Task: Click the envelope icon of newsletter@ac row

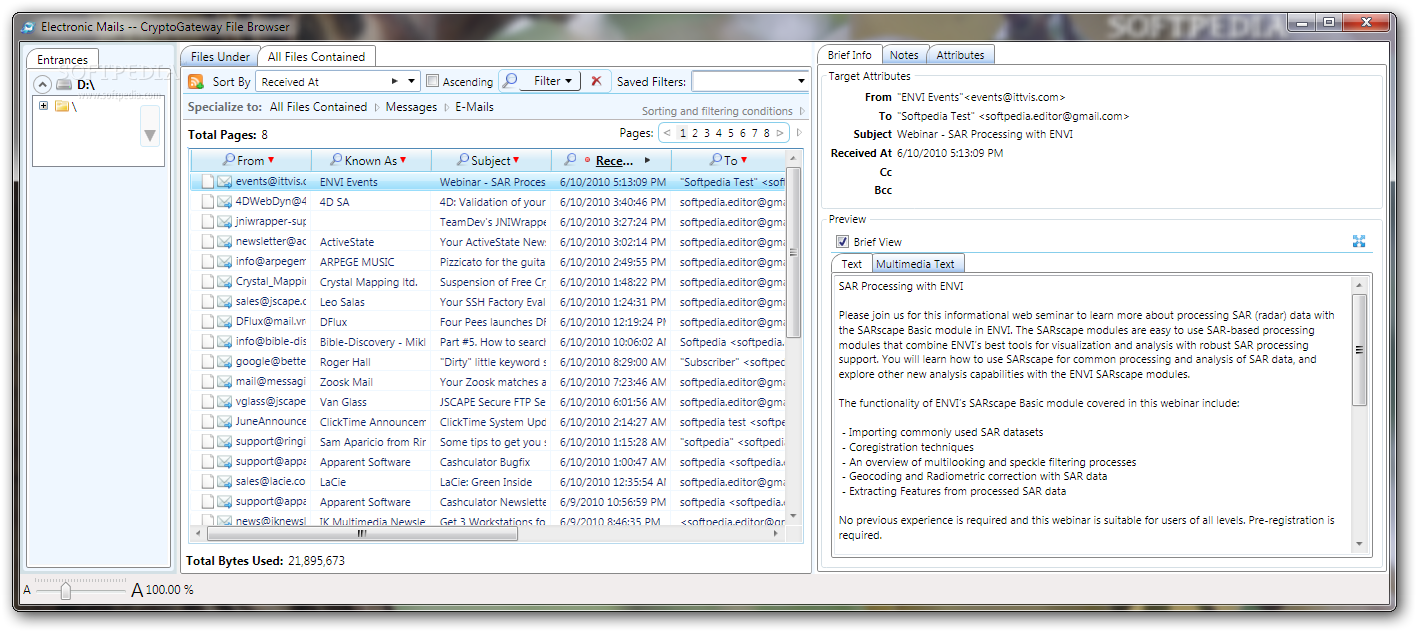Action: (x=225, y=242)
